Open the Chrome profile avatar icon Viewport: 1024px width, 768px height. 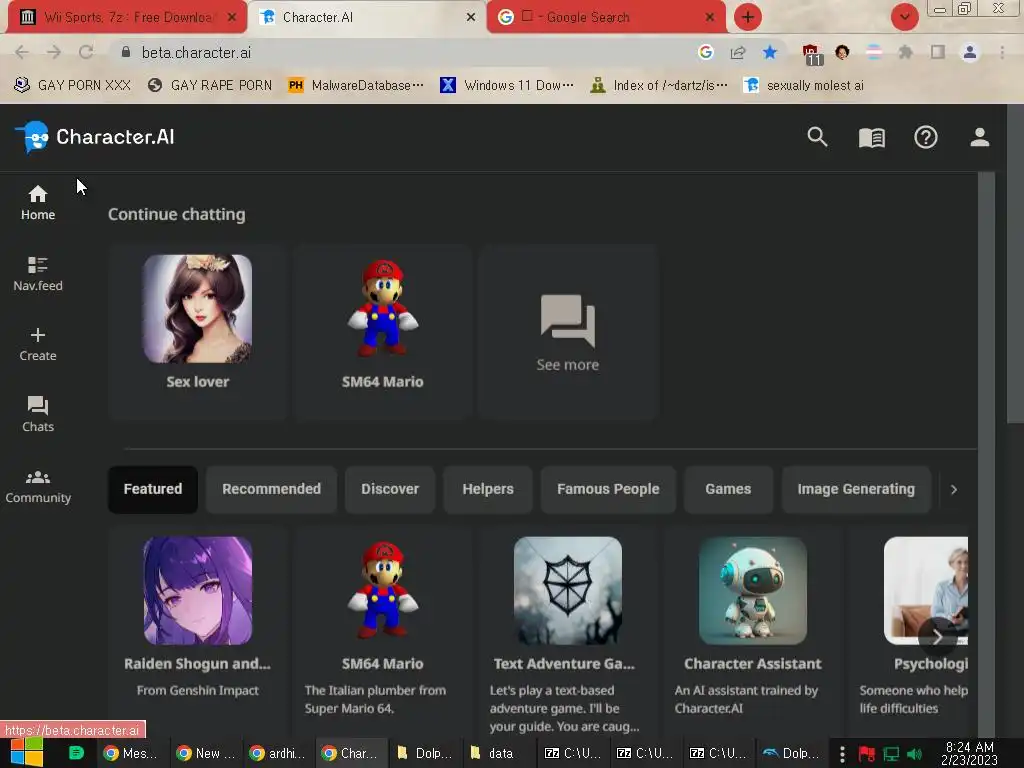[x=970, y=52]
